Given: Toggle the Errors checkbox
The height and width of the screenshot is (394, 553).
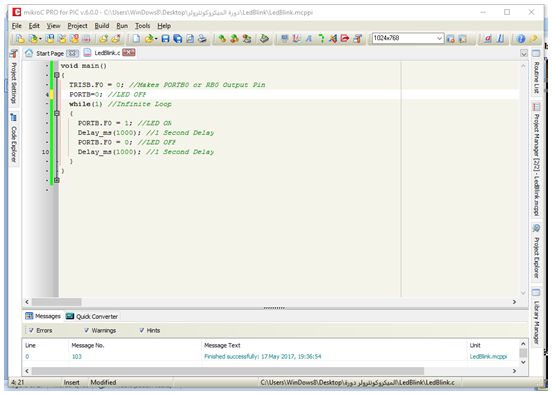Looking at the screenshot, I should coord(31,331).
